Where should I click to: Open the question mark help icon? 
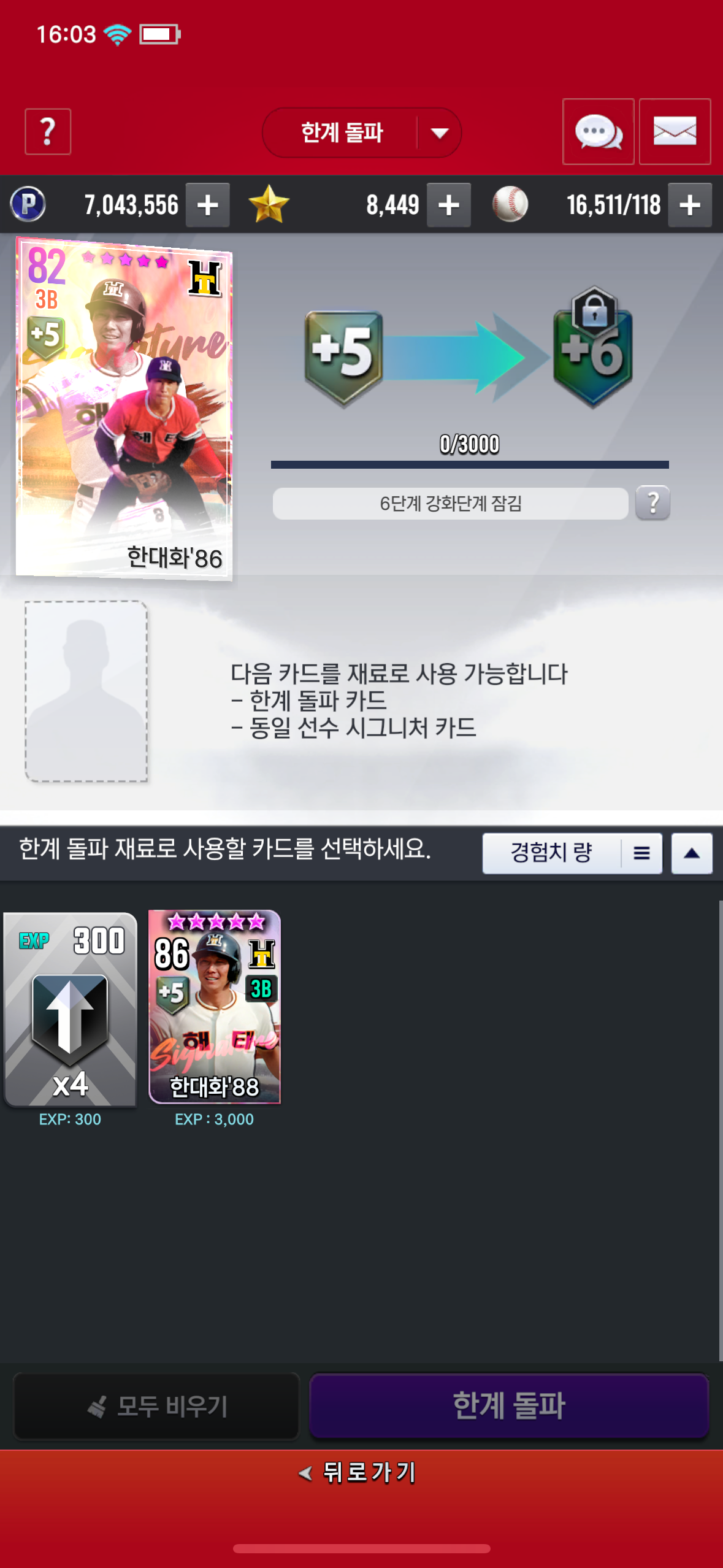coord(48,131)
